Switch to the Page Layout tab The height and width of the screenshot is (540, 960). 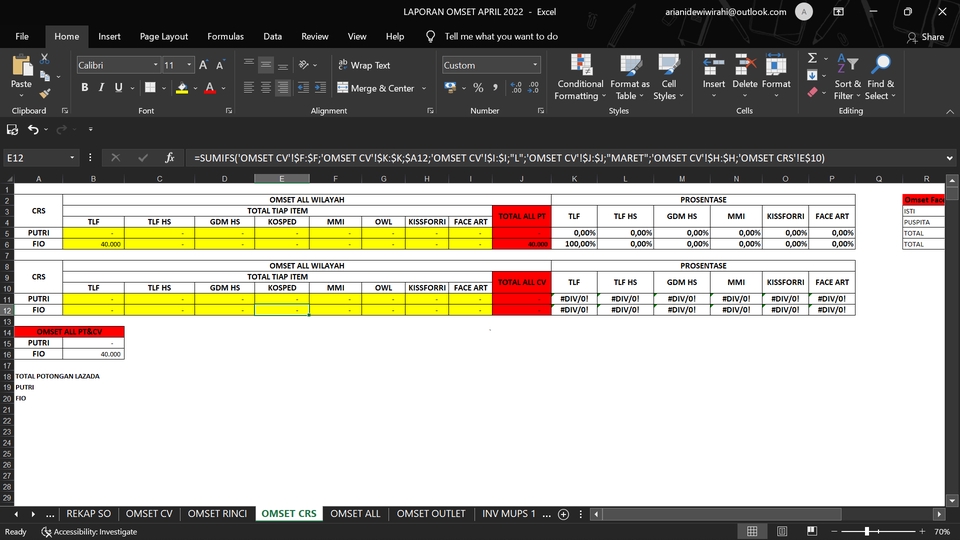163,36
